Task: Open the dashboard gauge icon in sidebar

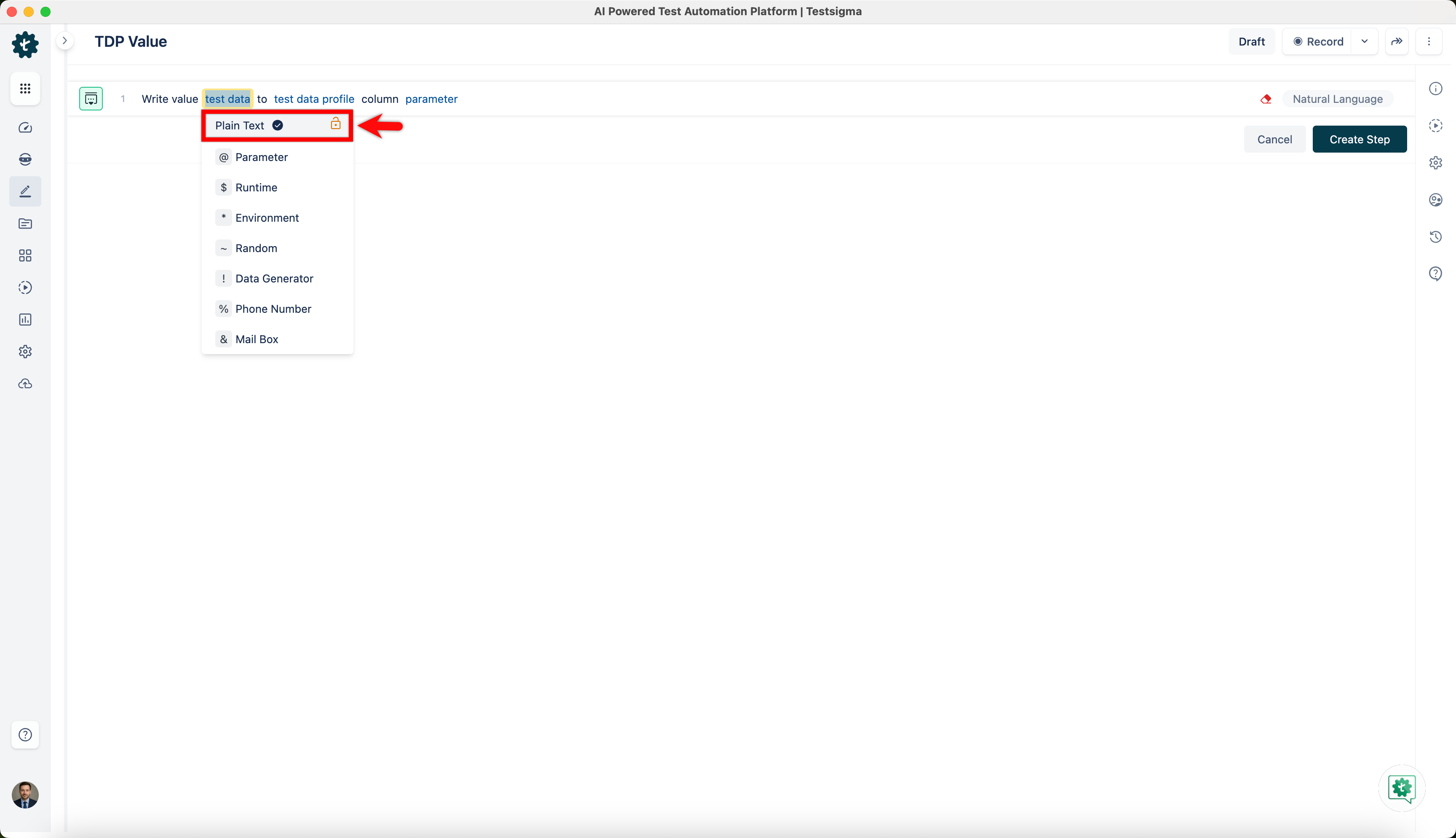Action: tap(25, 128)
